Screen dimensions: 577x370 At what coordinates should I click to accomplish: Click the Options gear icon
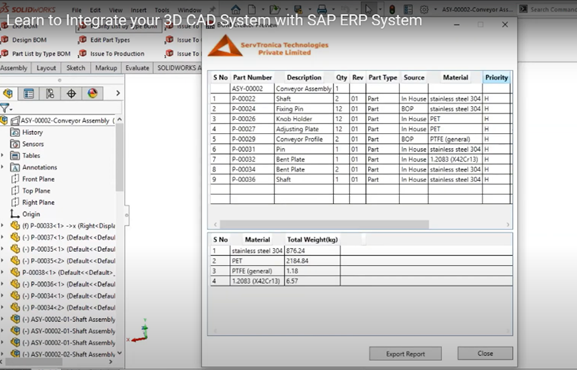424,9
